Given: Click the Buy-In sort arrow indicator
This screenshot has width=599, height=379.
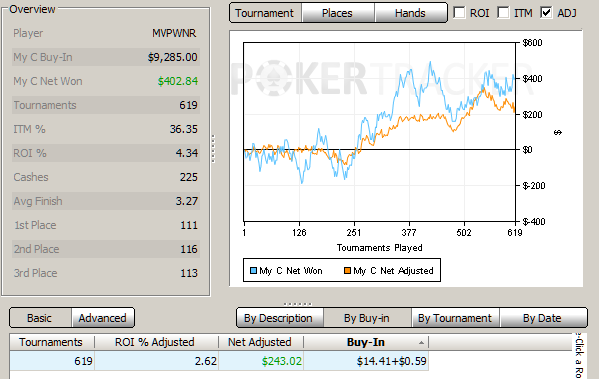Looking at the screenshot, I should [x=421, y=343].
